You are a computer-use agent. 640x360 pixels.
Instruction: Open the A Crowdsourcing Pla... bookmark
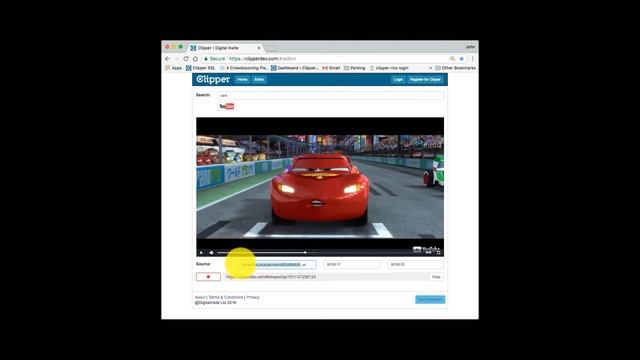tap(244, 68)
